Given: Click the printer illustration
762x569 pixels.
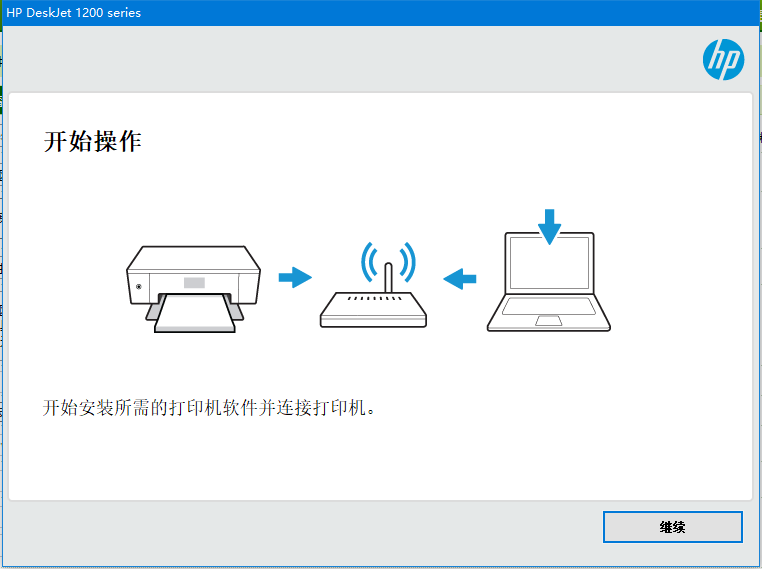Looking at the screenshot, I should coord(193,289).
